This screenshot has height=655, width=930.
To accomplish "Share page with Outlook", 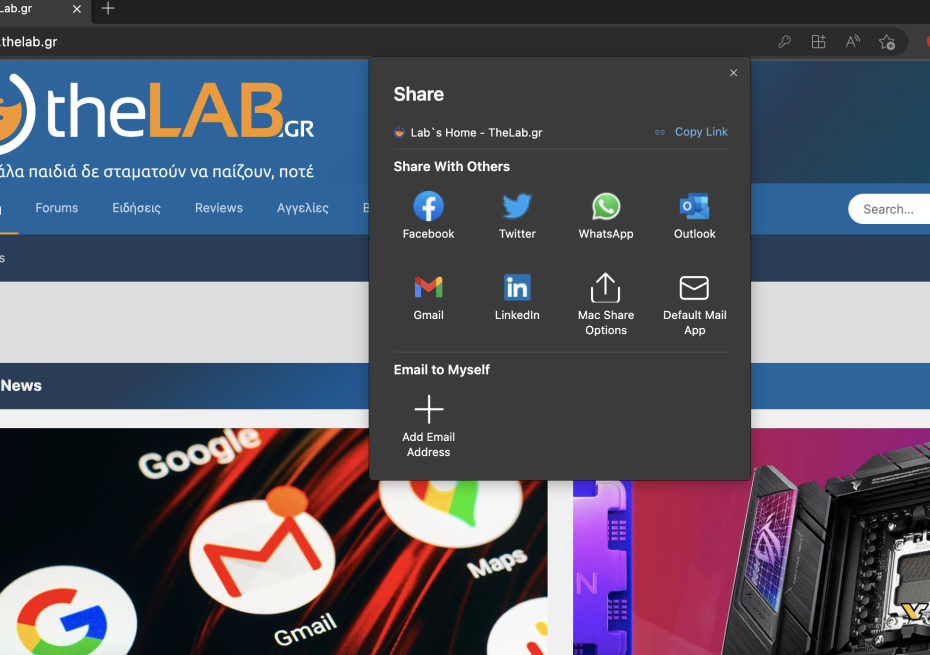I will point(694,215).
